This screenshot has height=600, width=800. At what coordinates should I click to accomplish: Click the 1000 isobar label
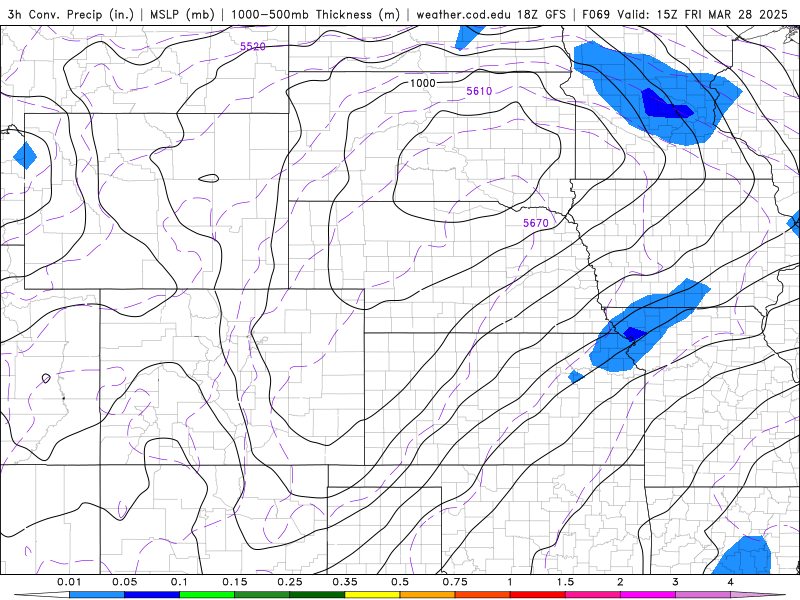[x=423, y=83]
